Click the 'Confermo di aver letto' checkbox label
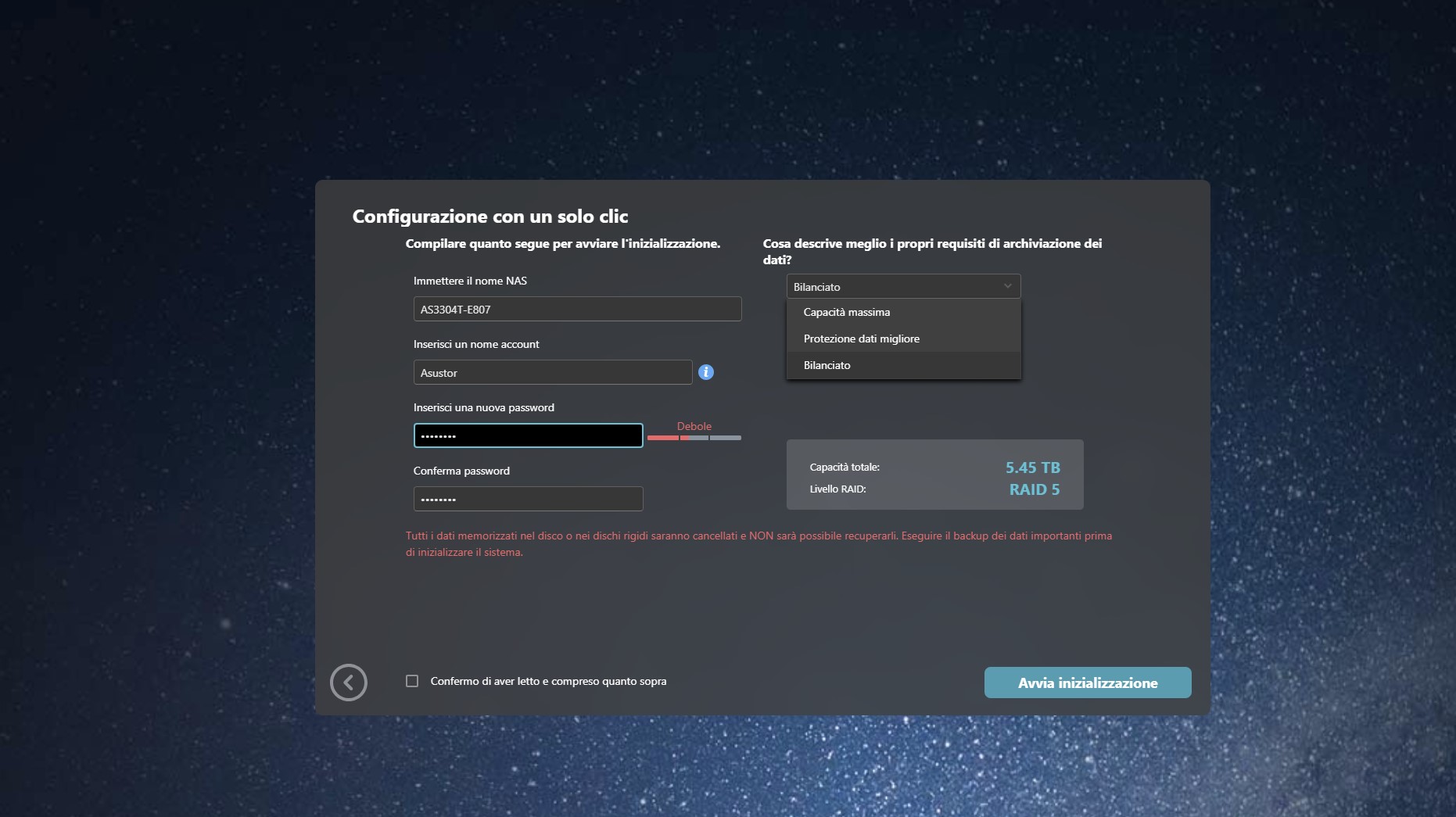This screenshot has width=1456, height=817. coord(548,681)
